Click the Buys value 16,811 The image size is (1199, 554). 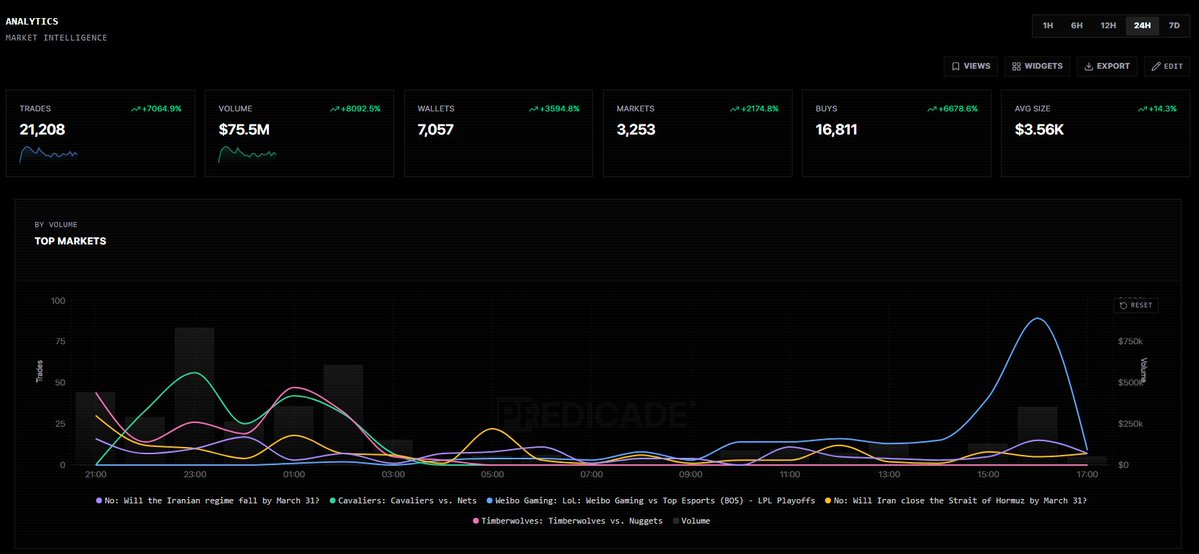coord(836,130)
